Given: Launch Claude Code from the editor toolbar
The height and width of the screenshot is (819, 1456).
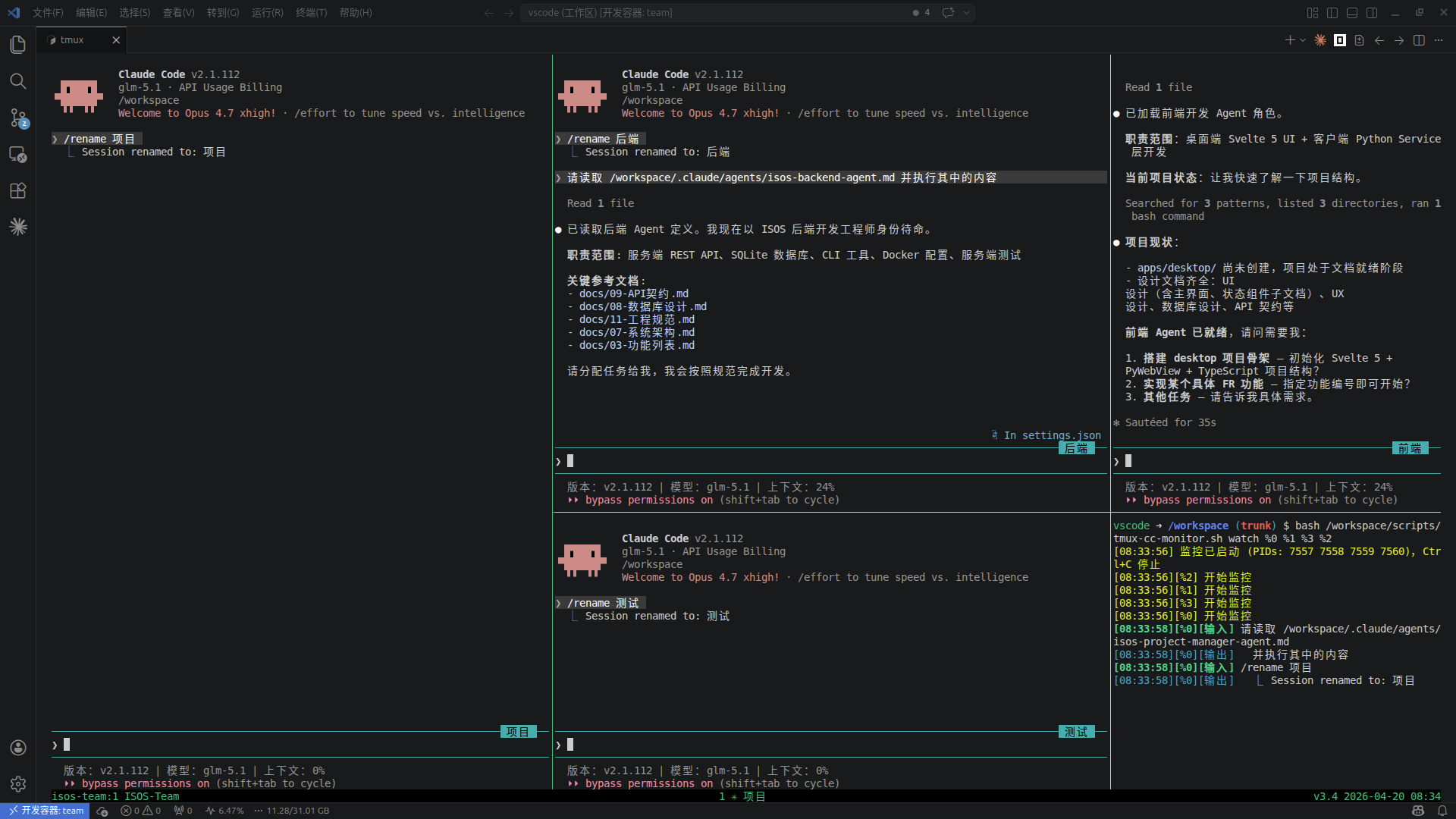Looking at the screenshot, I should point(1320,40).
